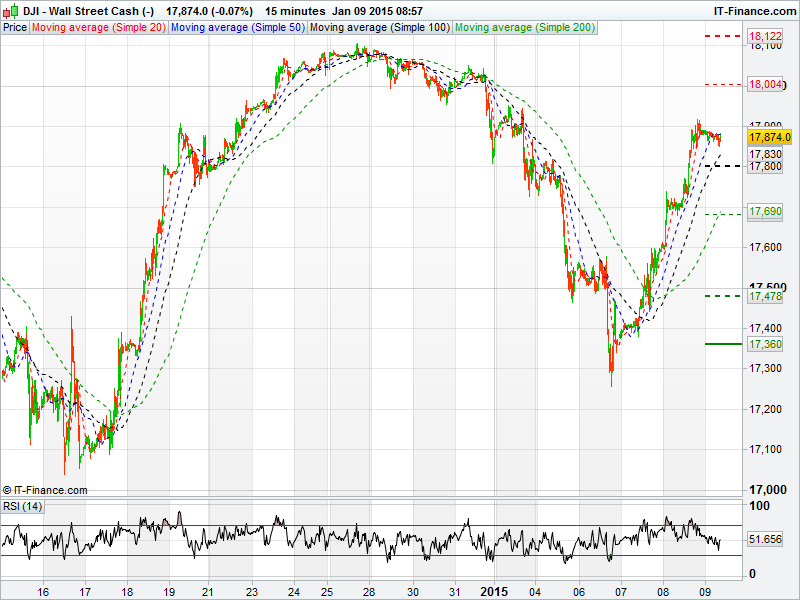Image resolution: width=800 pixels, height=600 pixels.
Task: Open the Moving average (Simple 50) legend item
Action: (237, 27)
